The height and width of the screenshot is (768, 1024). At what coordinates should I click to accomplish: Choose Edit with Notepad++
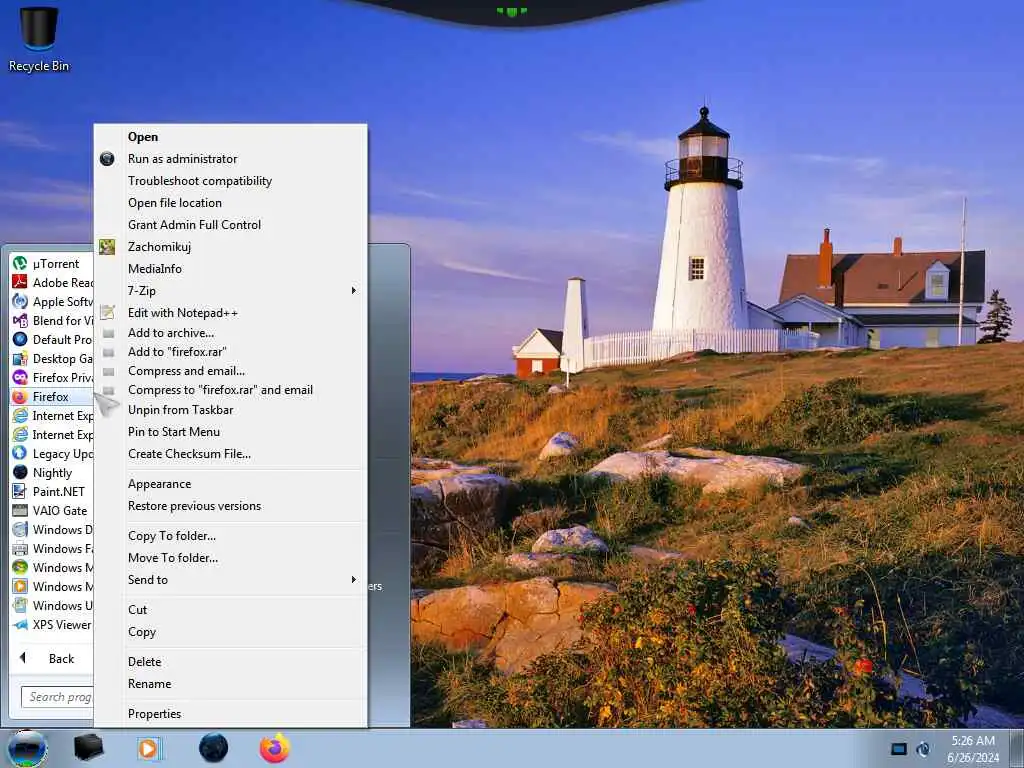click(183, 313)
